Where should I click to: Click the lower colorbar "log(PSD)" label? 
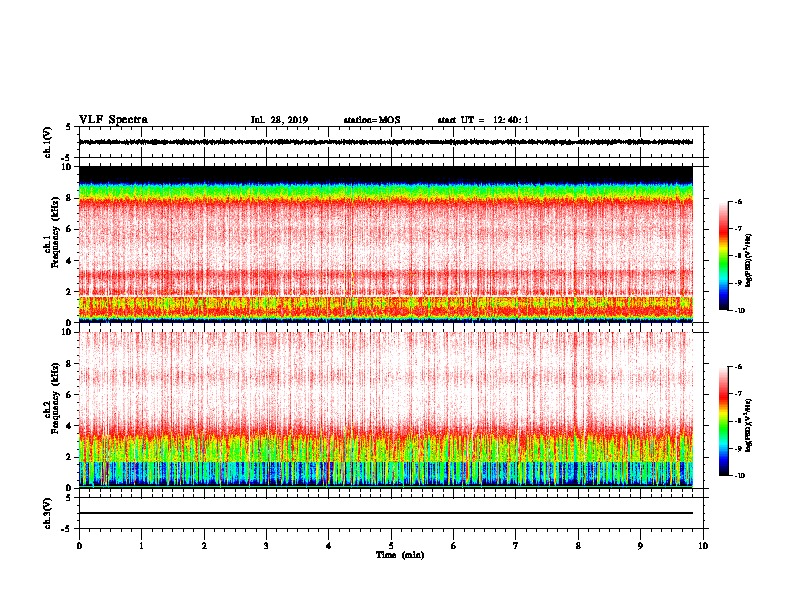pos(749,425)
